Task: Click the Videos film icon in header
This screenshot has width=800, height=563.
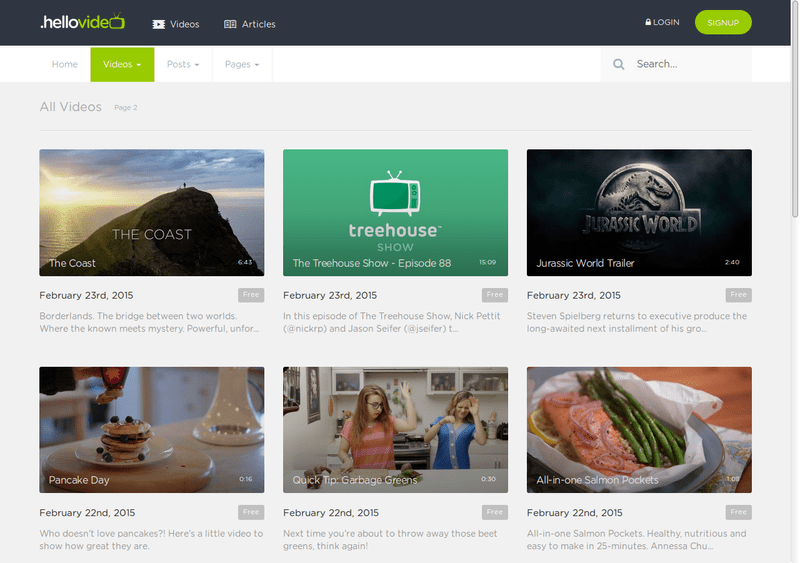Action: [x=159, y=24]
